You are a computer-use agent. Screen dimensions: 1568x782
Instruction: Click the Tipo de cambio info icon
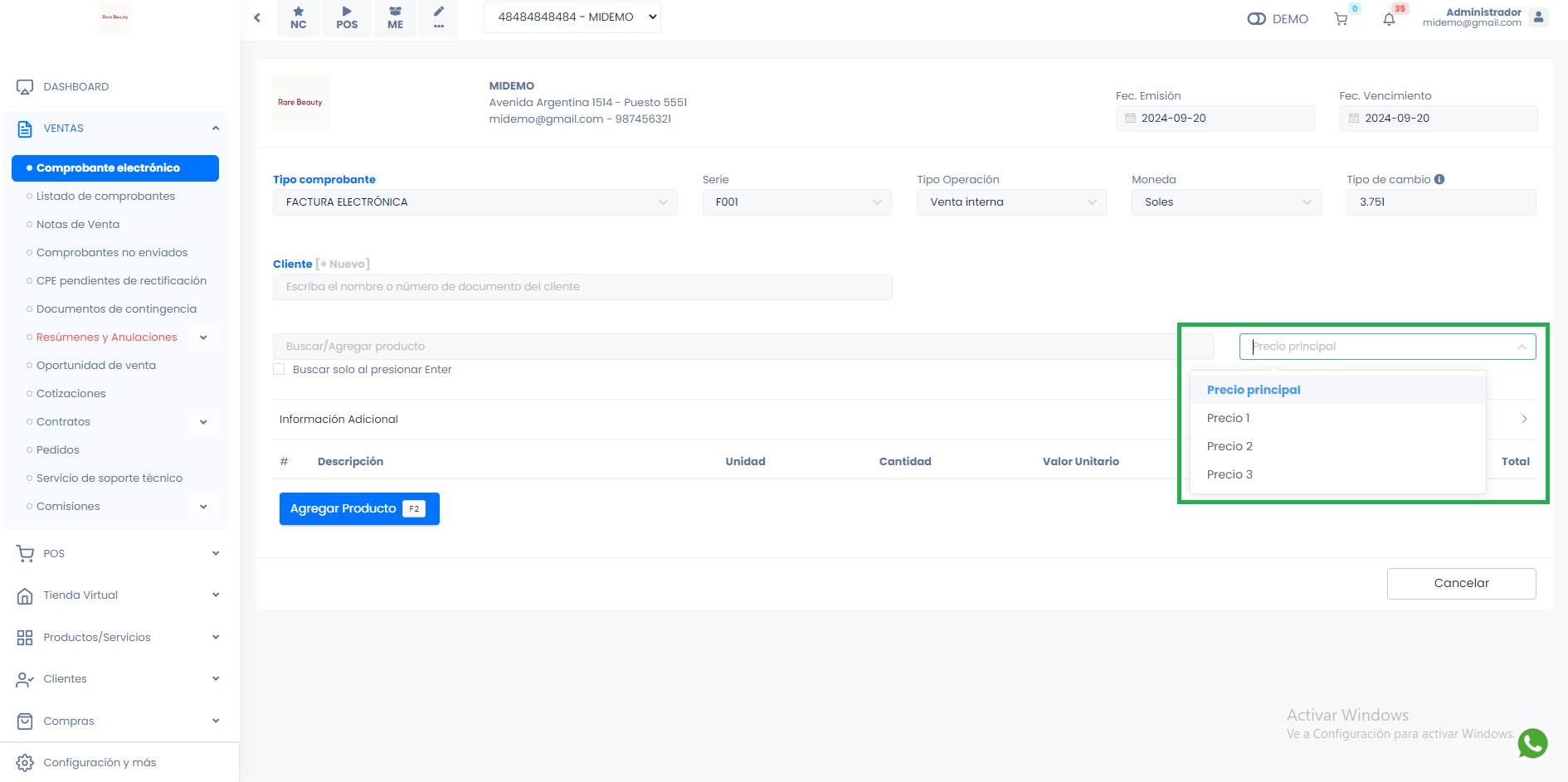point(1439,179)
